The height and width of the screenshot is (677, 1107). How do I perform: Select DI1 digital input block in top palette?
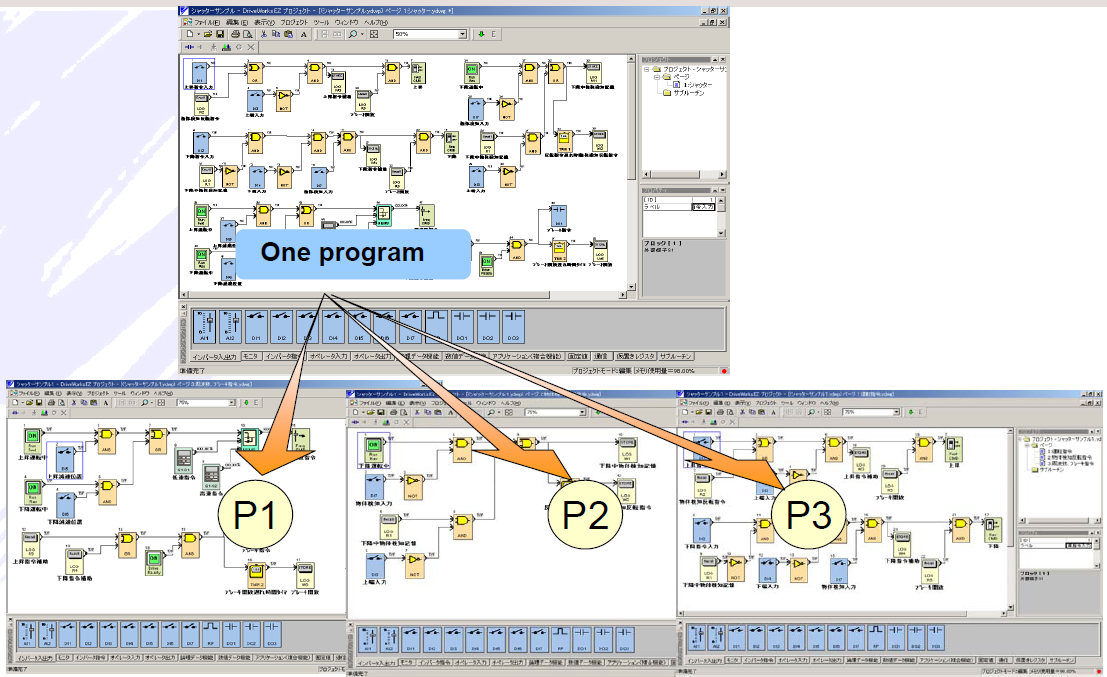(256, 327)
